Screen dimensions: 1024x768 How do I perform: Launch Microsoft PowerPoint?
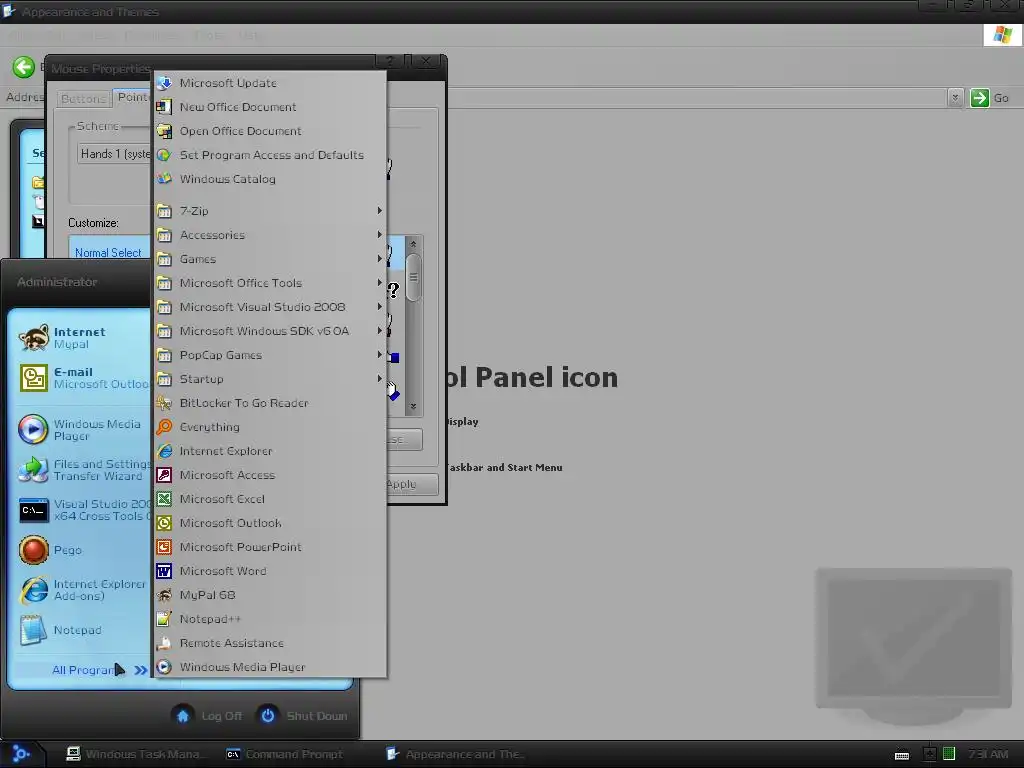point(270,547)
